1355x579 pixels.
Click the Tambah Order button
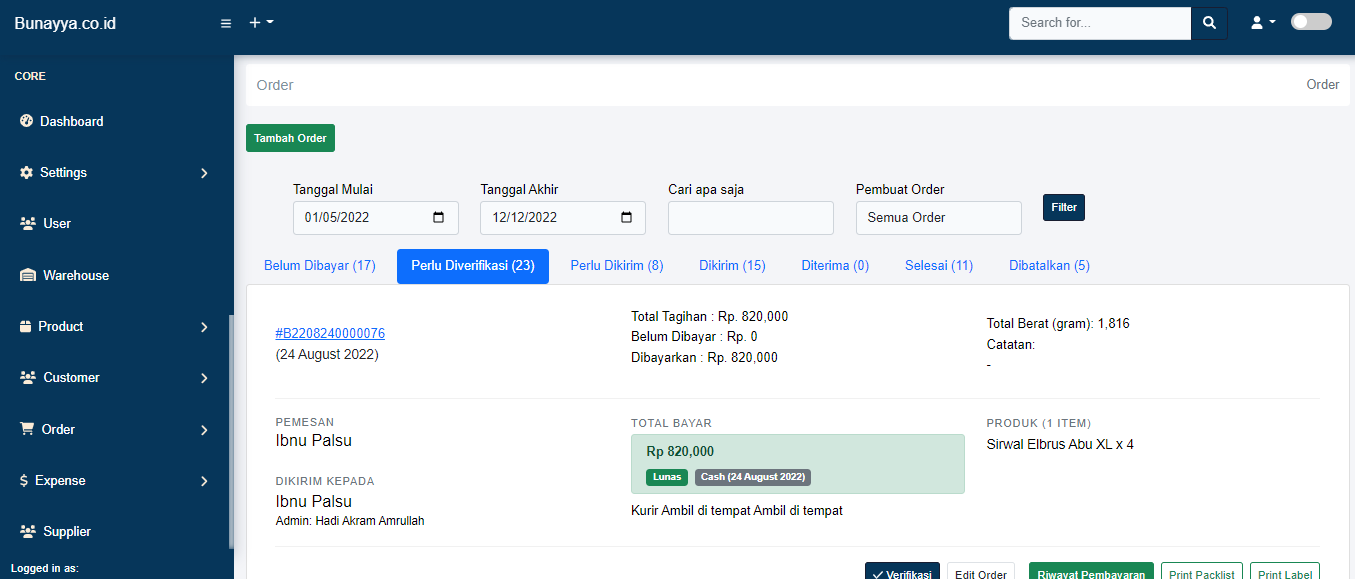[290, 138]
